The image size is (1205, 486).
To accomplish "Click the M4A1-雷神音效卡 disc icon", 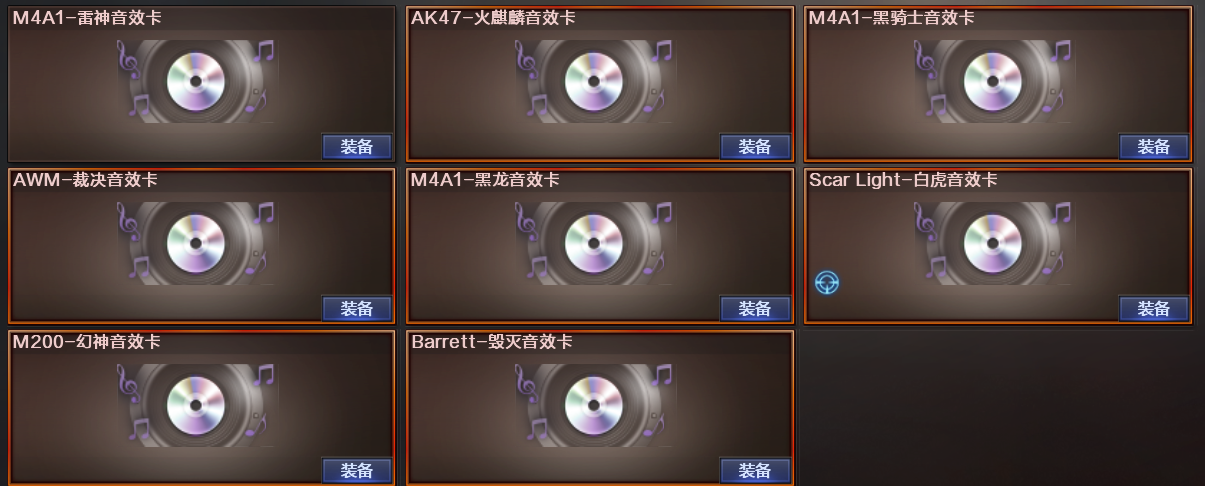I will [x=196, y=81].
